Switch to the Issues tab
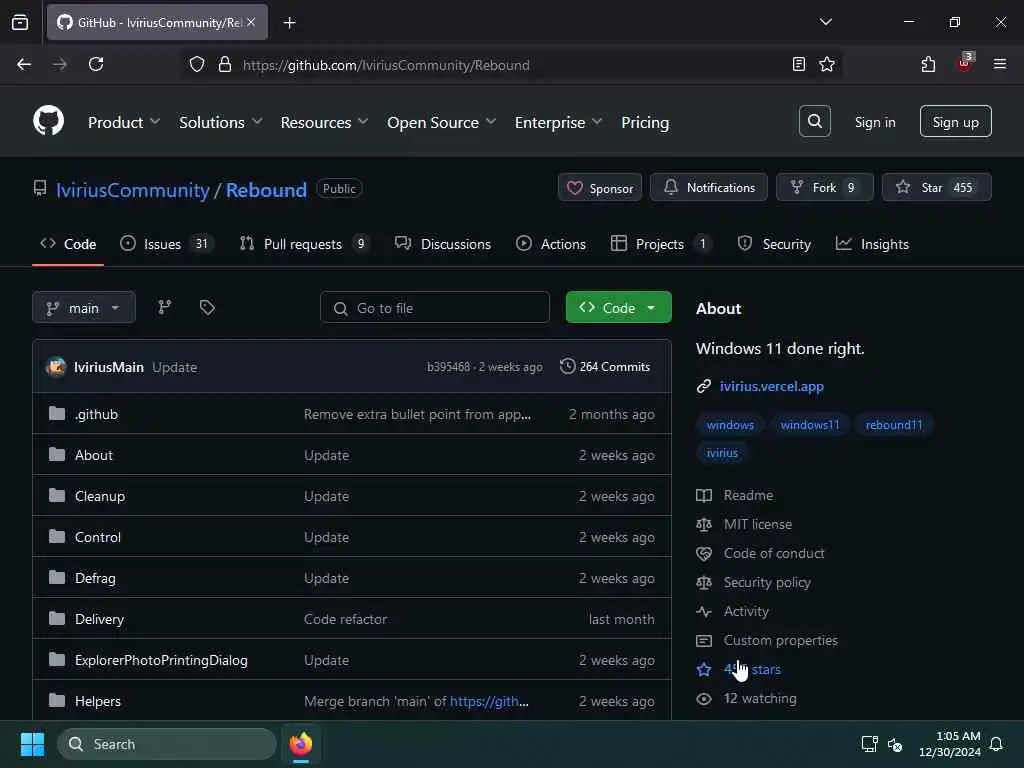This screenshot has height=768, width=1024. point(167,244)
